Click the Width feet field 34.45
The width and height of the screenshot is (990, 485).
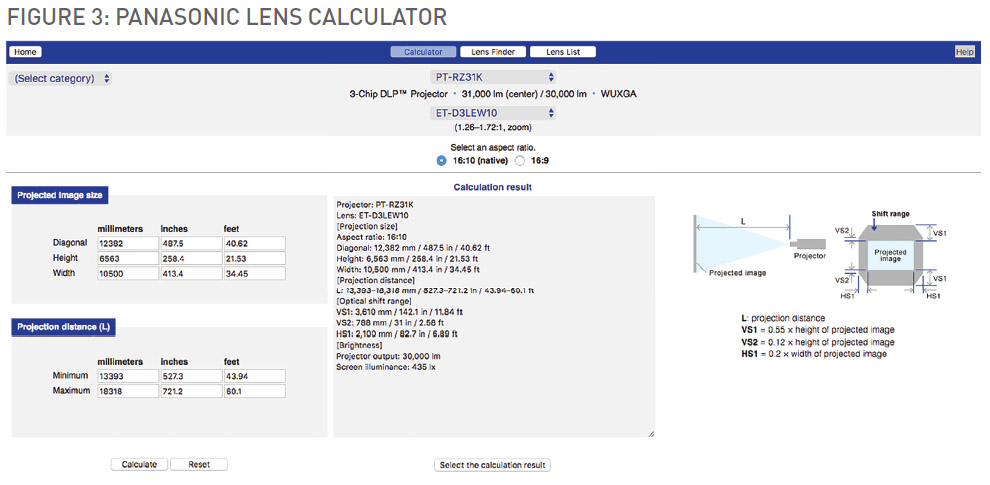[254, 273]
